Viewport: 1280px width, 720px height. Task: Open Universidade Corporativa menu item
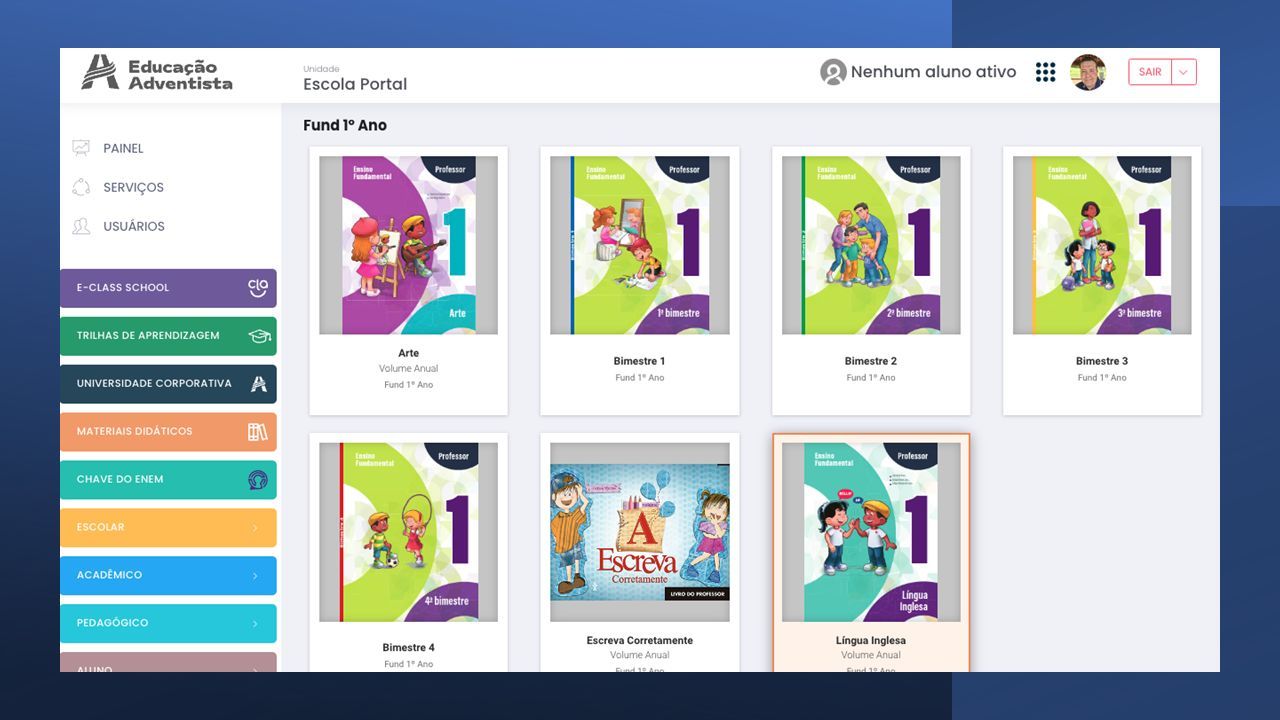[168, 384]
